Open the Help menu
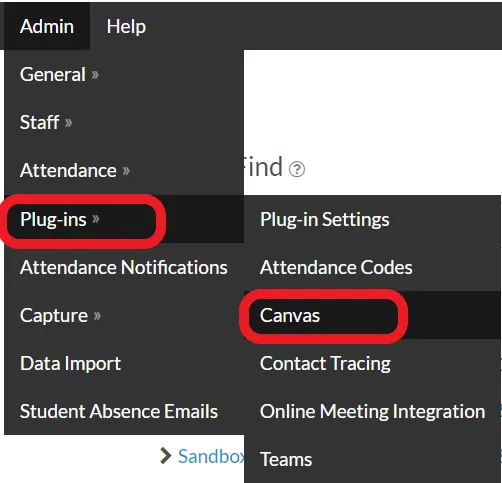 [126, 26]
